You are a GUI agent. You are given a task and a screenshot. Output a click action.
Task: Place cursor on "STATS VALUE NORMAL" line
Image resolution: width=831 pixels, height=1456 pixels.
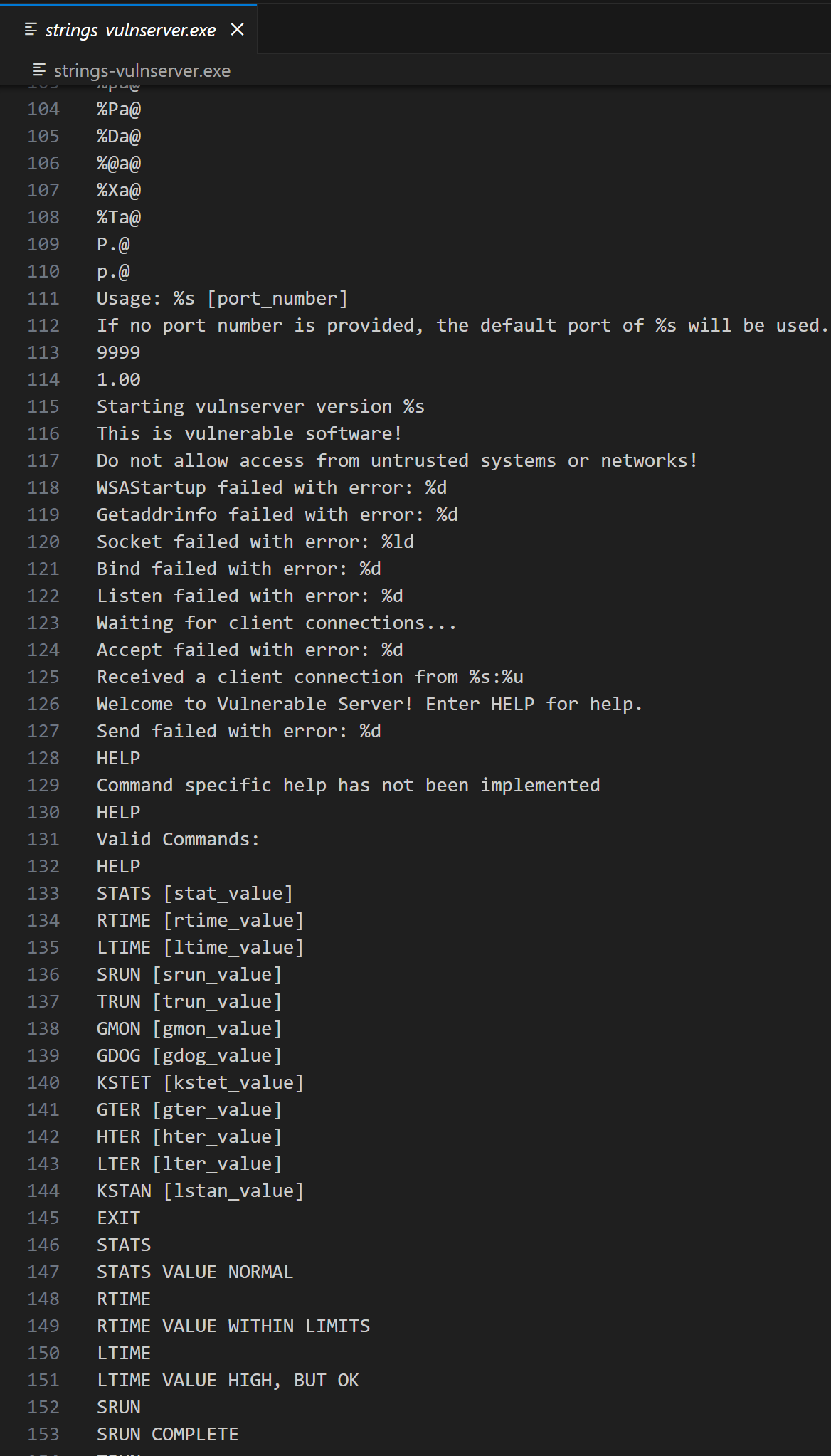pos(194,1272)
